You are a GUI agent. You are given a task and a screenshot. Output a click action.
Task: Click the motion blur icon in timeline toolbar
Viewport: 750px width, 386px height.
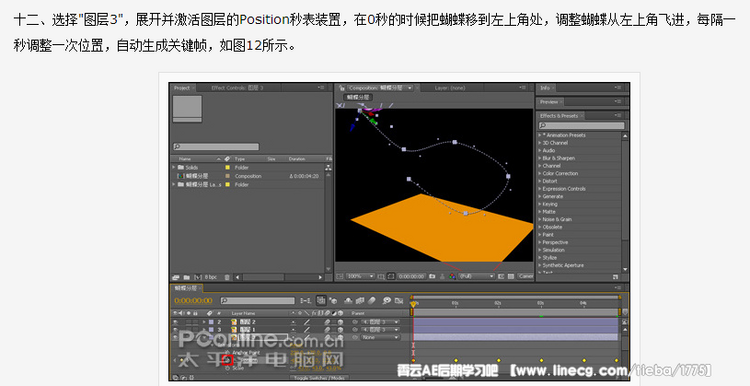pos(372,300)
